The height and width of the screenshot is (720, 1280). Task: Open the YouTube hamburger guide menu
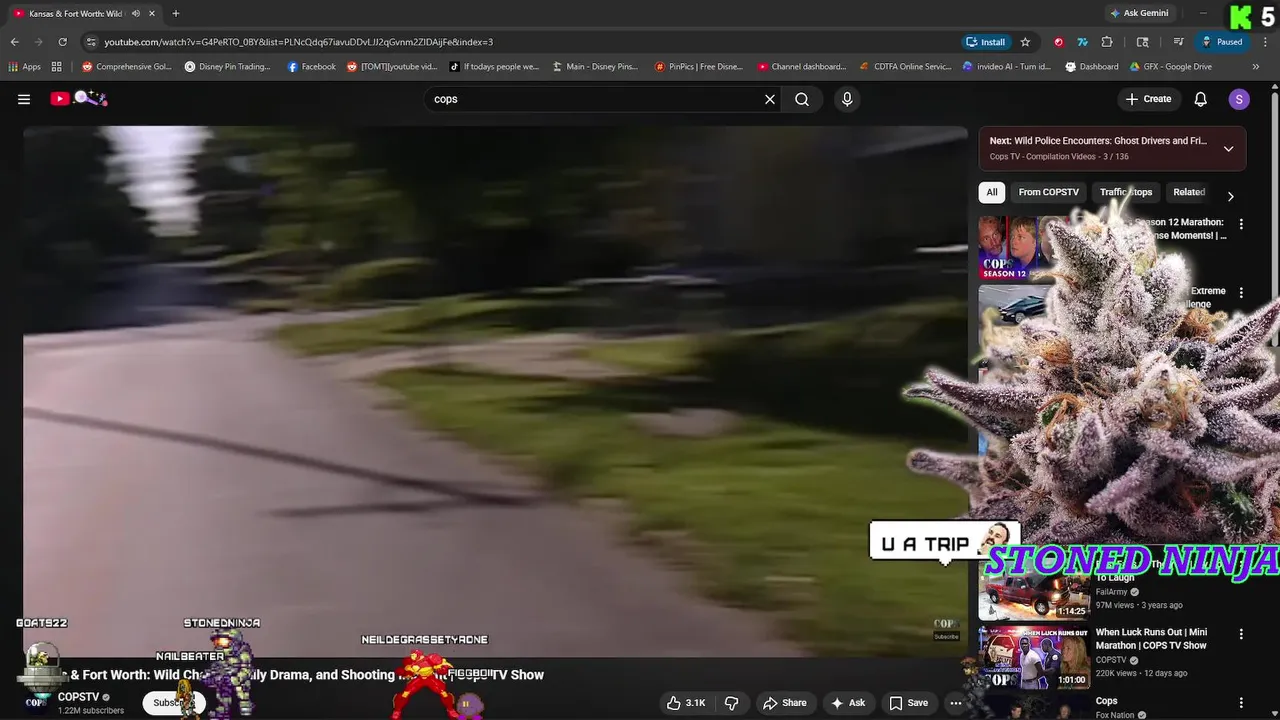(24, 99)
